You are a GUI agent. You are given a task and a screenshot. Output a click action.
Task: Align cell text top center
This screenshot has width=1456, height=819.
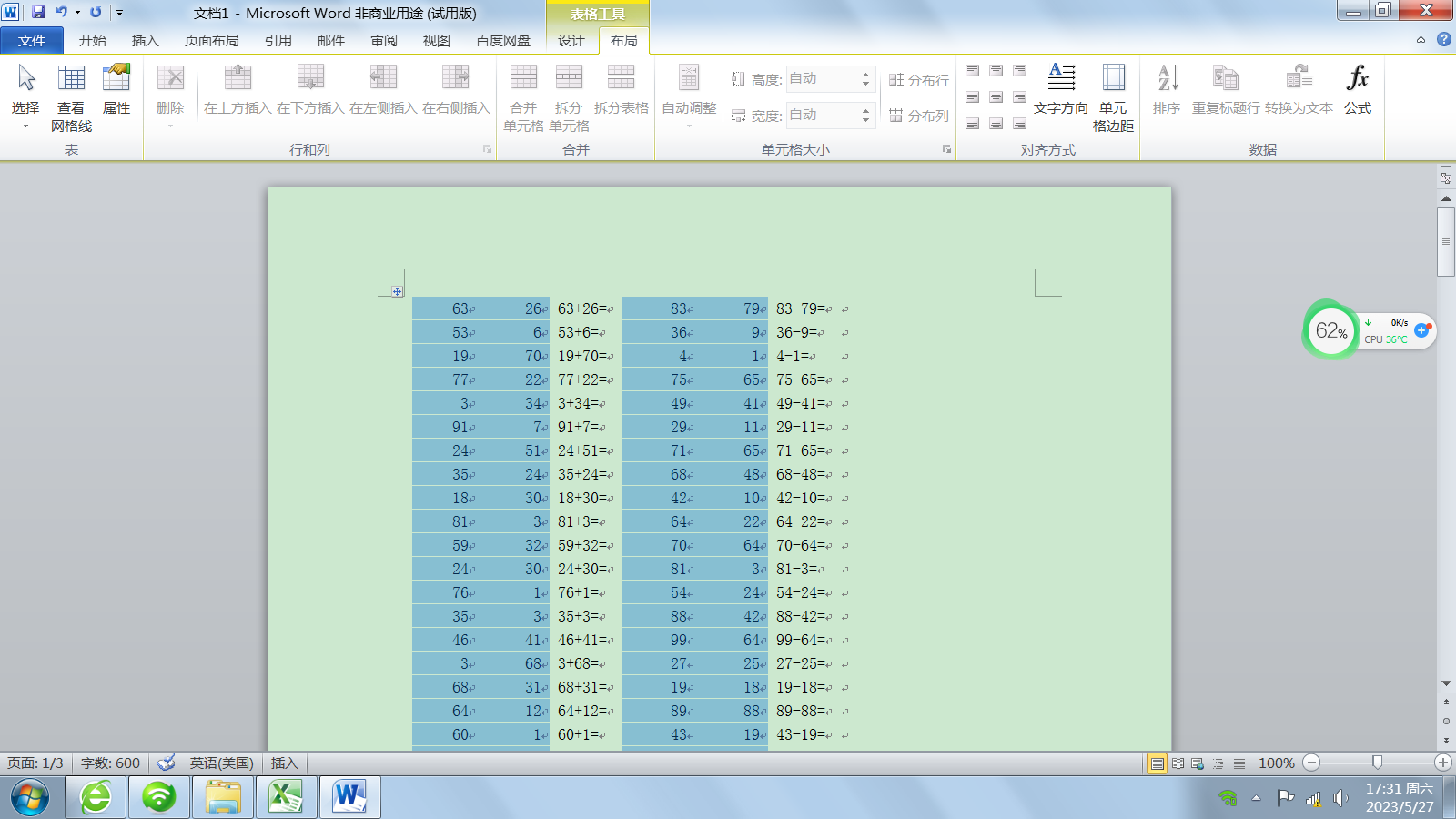[x=996, y=70]
